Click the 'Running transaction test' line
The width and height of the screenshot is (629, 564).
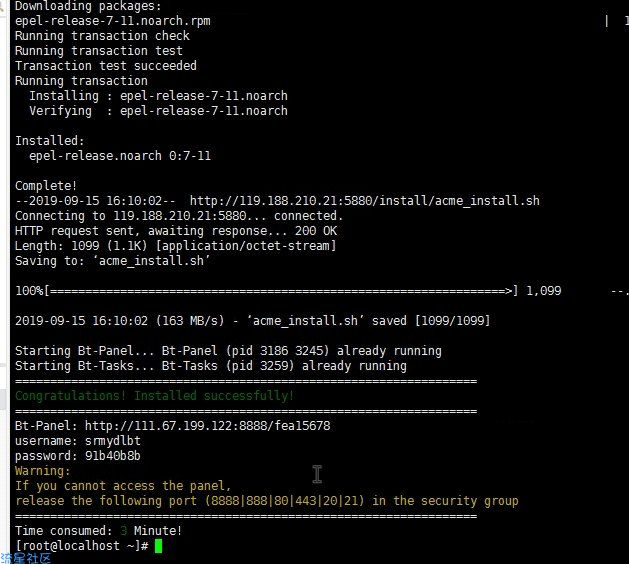coord(99,51)
